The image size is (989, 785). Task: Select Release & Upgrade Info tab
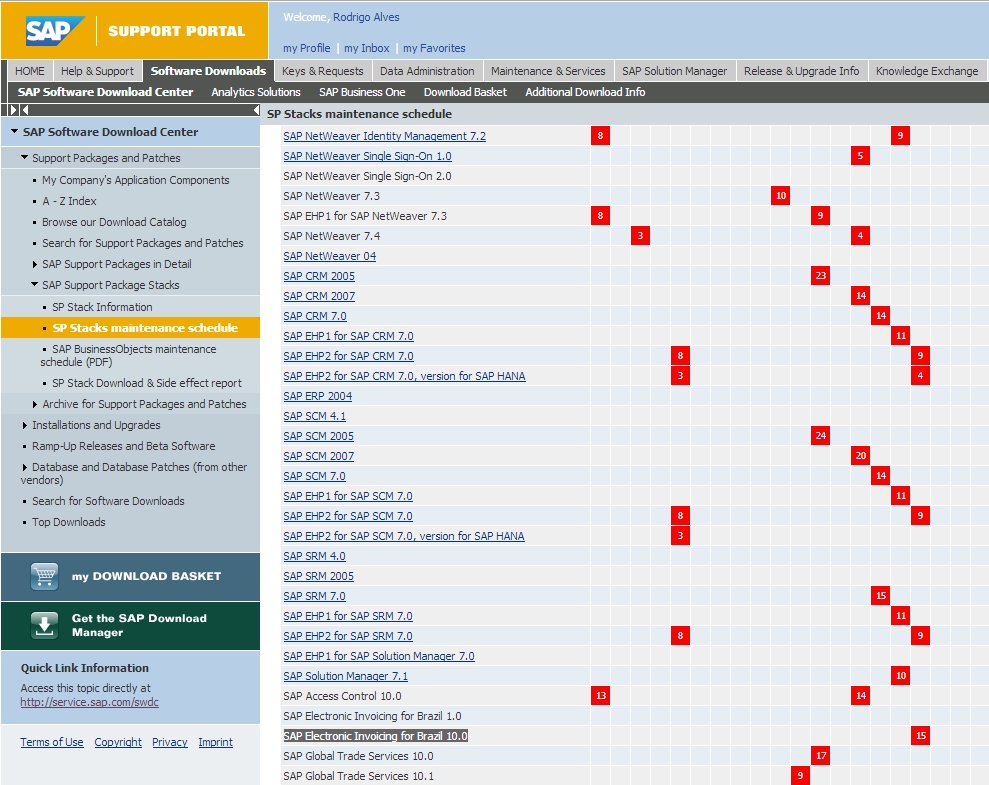pyautogui.click(x=801, y=71)
